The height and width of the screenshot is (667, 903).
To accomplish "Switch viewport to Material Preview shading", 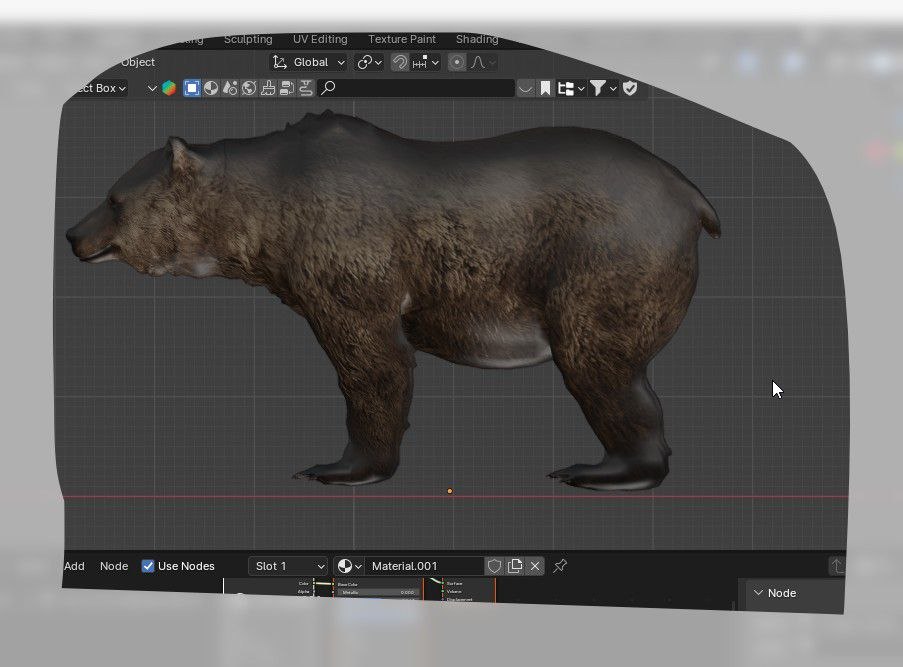I will 211,88.
